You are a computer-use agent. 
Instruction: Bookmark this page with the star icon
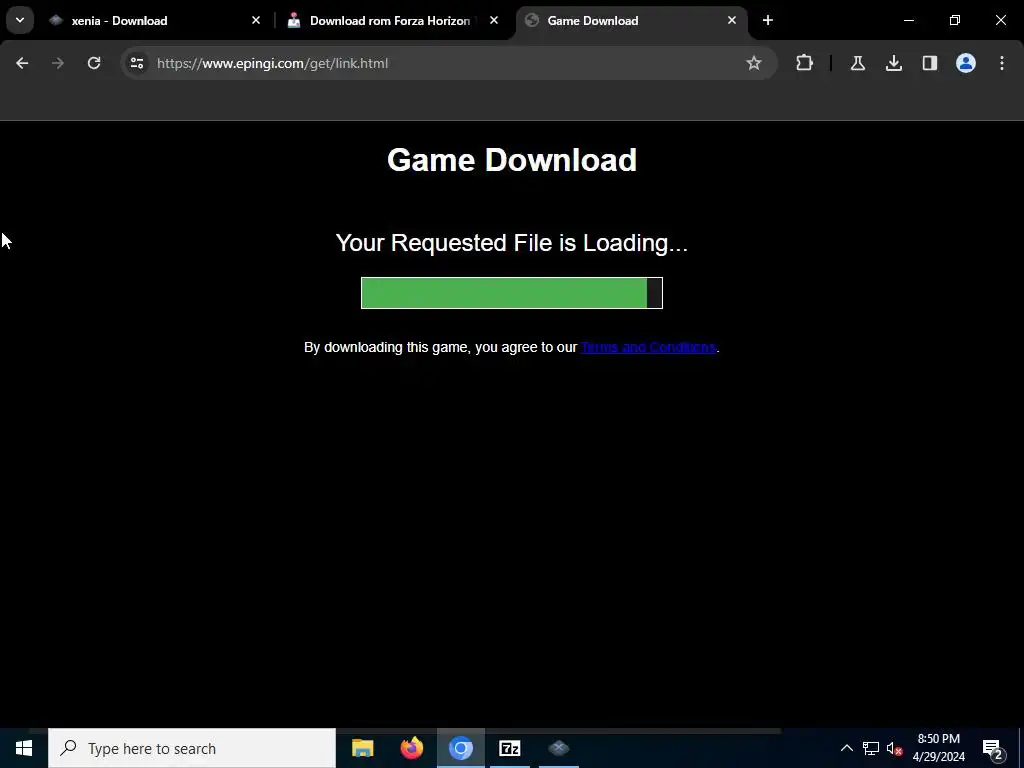coord(754,63)
